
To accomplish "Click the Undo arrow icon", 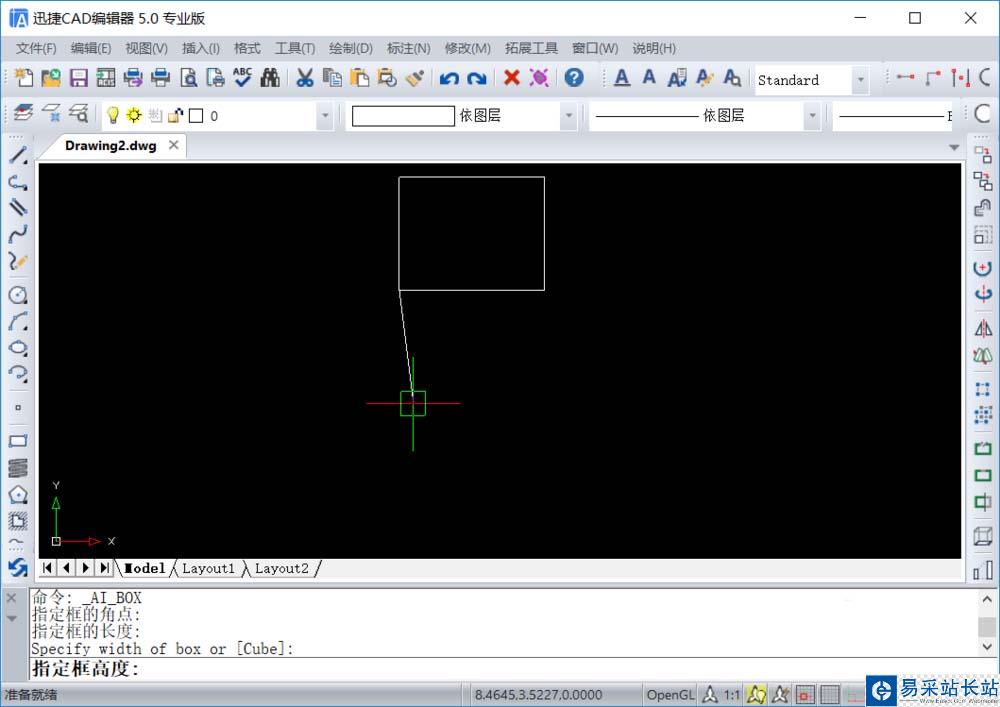I will point(449,78).
